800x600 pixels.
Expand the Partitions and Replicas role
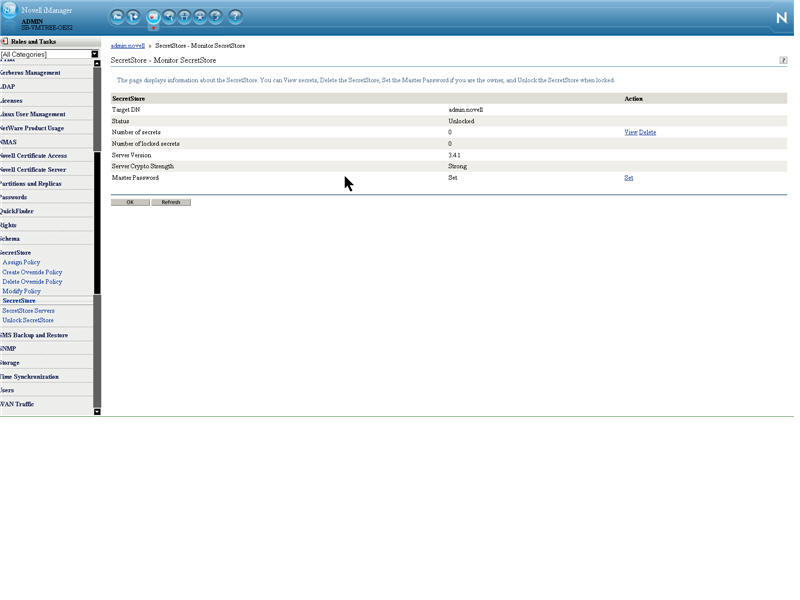pyautogui.click(x=31, y=184)
